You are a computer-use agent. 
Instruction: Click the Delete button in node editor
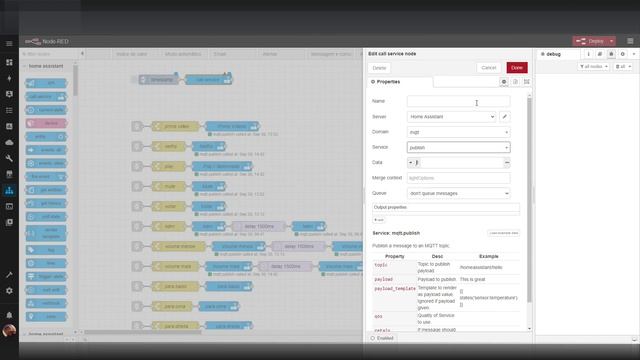pos(379,68)
